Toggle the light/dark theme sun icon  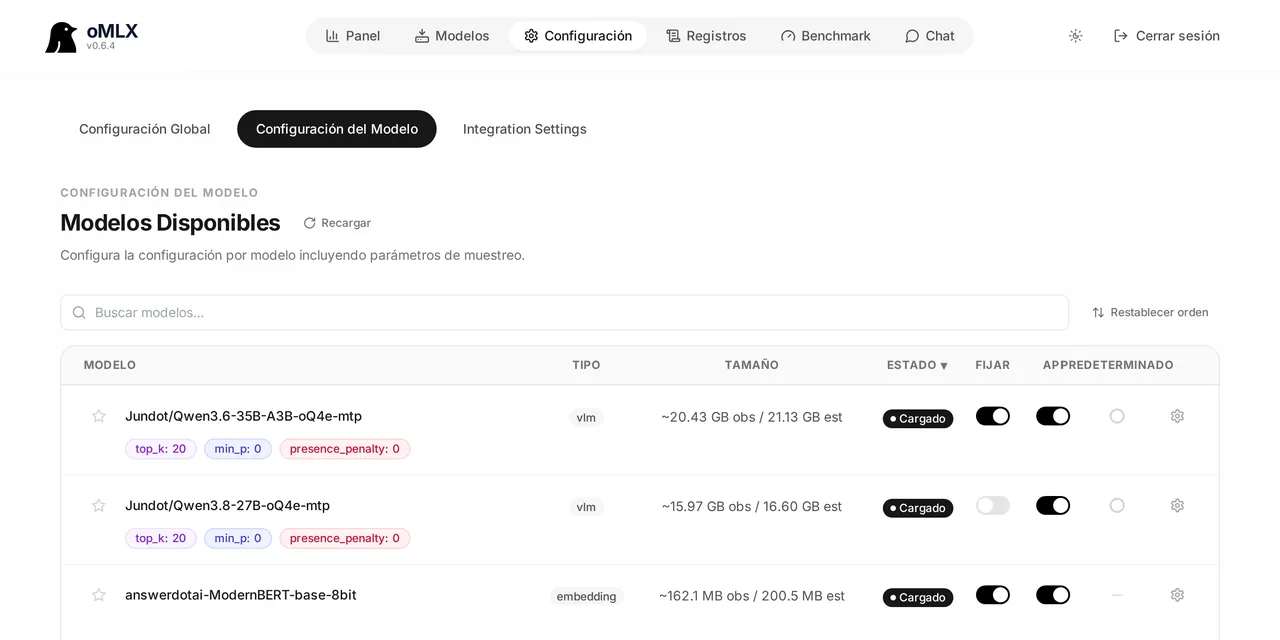point(1075,36)
